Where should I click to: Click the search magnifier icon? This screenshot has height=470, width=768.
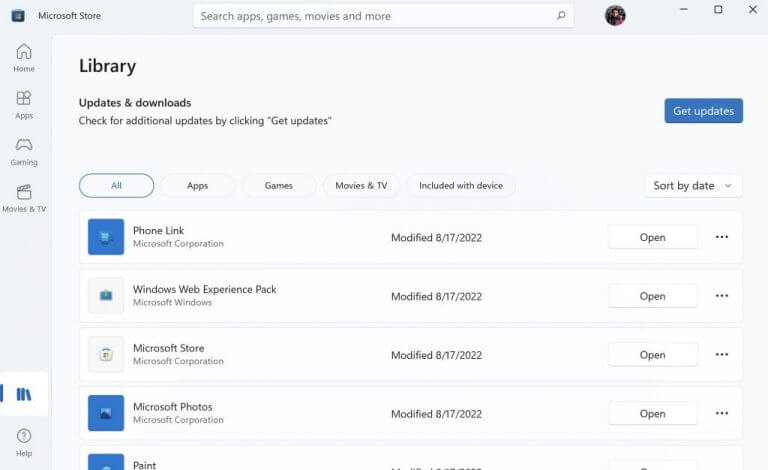coord(561,16)
